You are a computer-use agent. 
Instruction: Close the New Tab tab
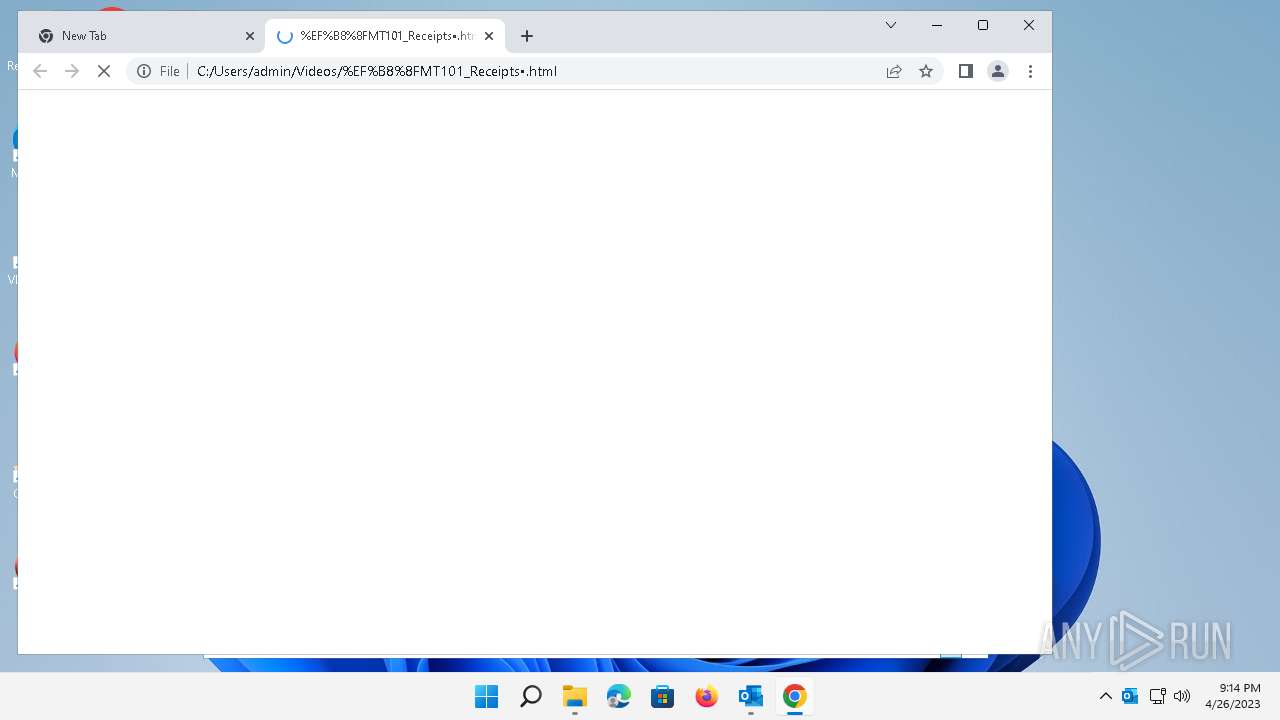coord(250,36)
